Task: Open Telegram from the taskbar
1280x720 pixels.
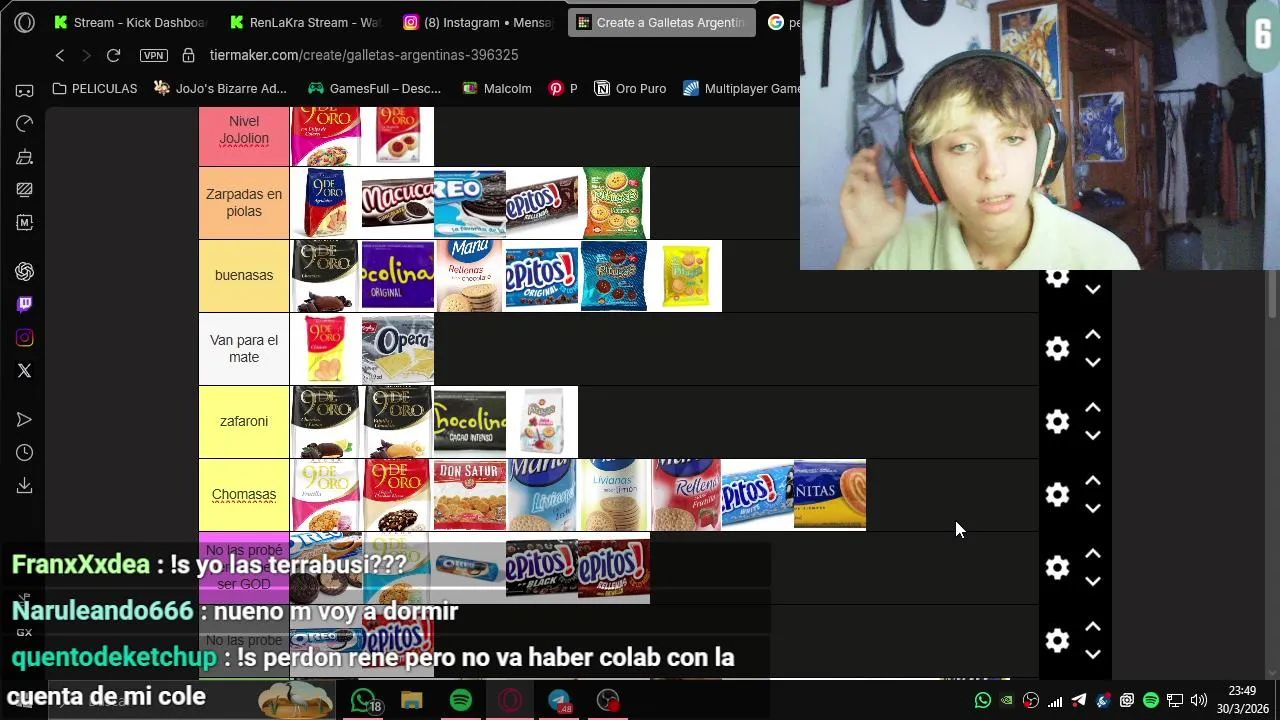Action: pos(559,700)
